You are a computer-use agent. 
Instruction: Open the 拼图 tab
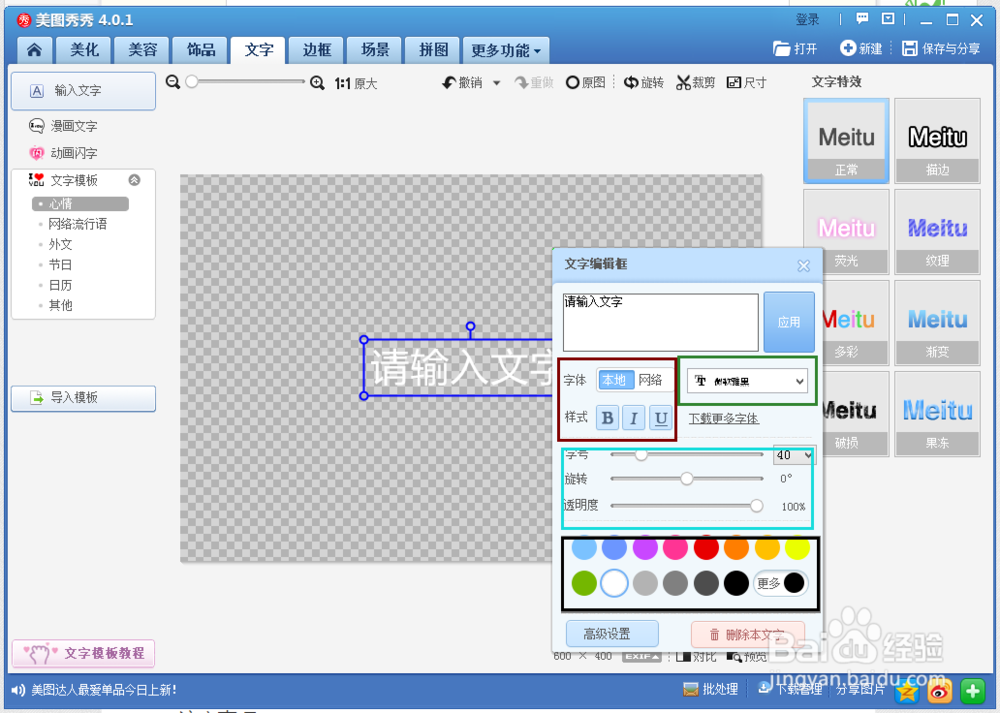(x=434, y=50)
